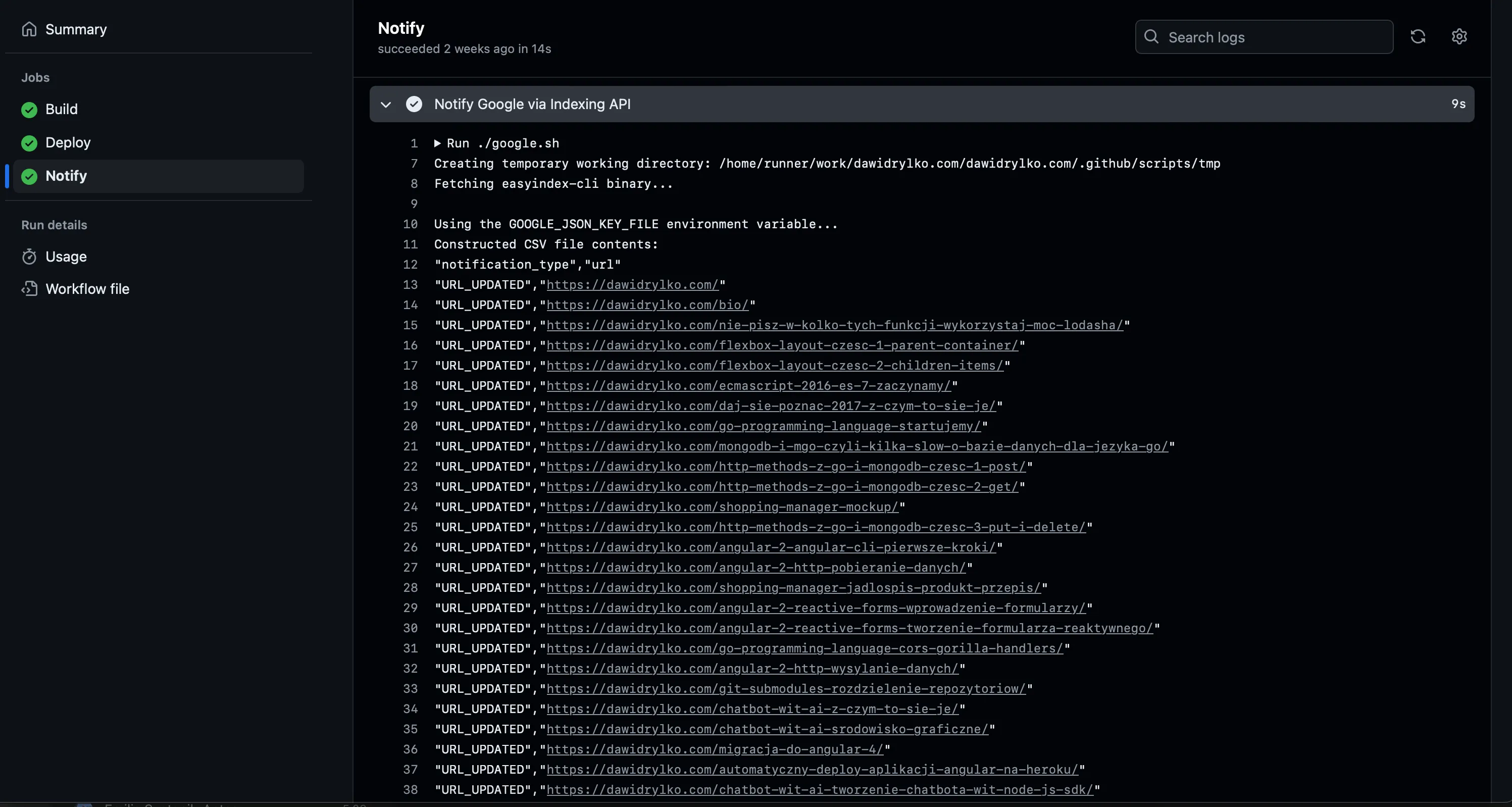Screen dimensions: 1512x807
Task: Open the shopping-manager-mockup link
Action: 723,507
